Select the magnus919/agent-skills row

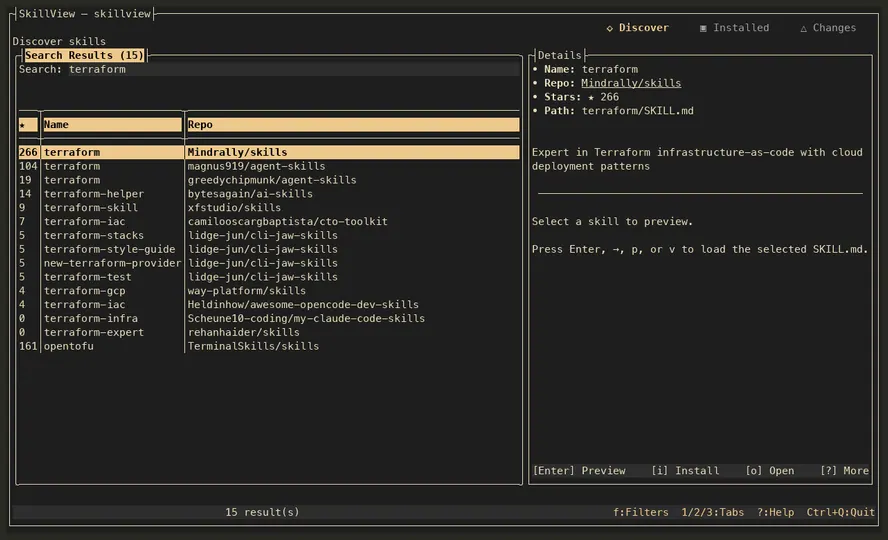pyautogui.click(x=269, y=166)
